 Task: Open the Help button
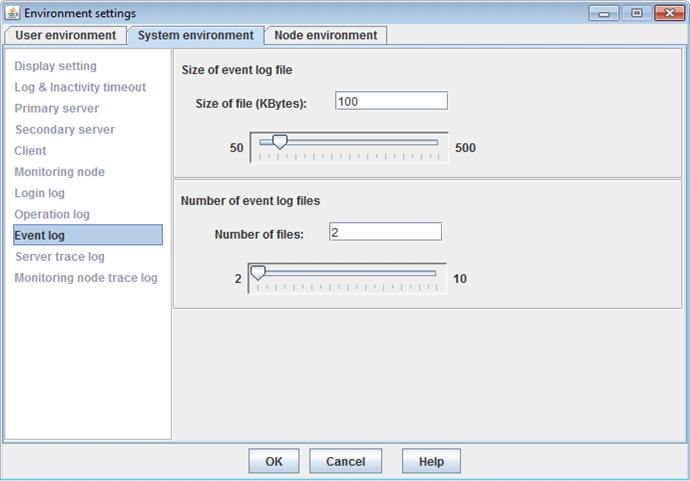(x=431, y=461)
